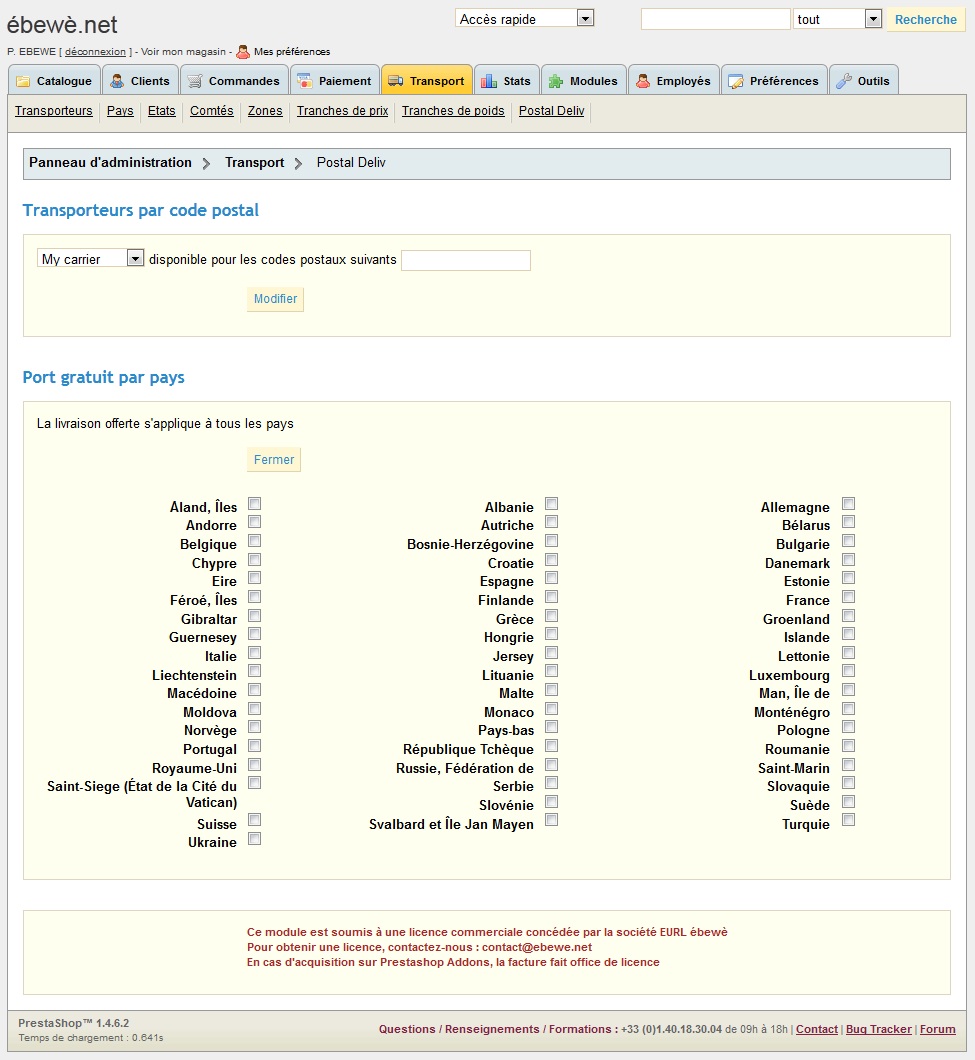The height and width of the screenshot is (1060, 975).
Task: Click the Clients person icon
Action: click(x=117, y=81)
